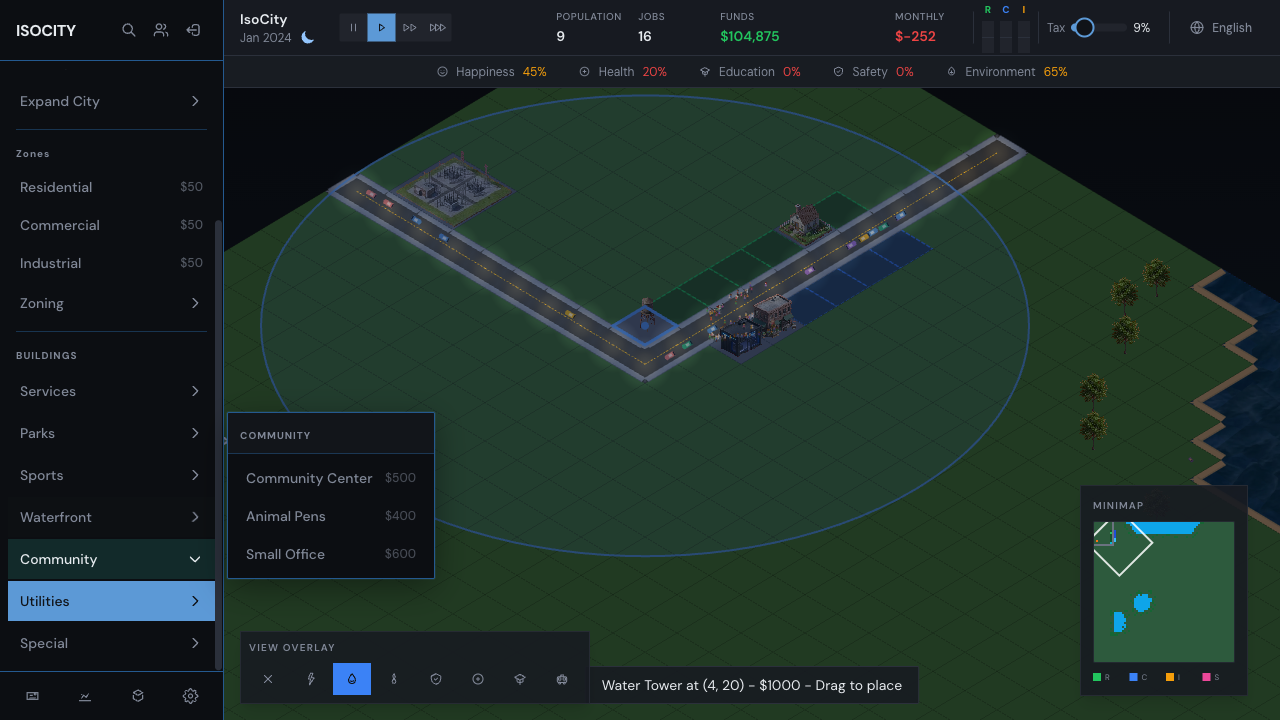Select the transit bus overlay icon
Screen dimensions: 1280x720
click(x=562, y=679)
